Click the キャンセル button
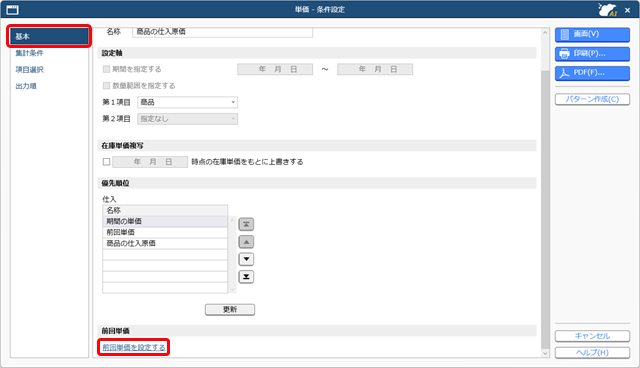Screen dimensions: 640x368 592,336
